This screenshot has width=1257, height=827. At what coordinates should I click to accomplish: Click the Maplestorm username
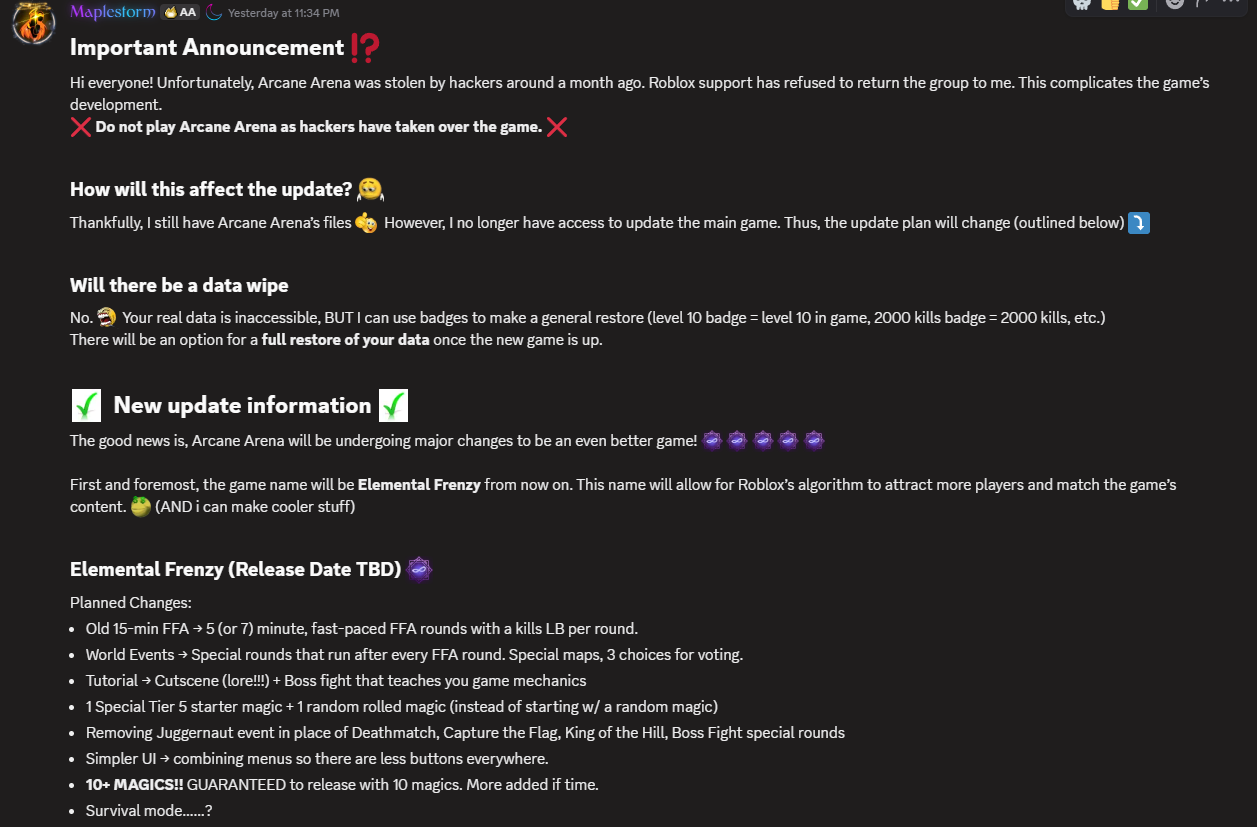[x=112, y=12]
